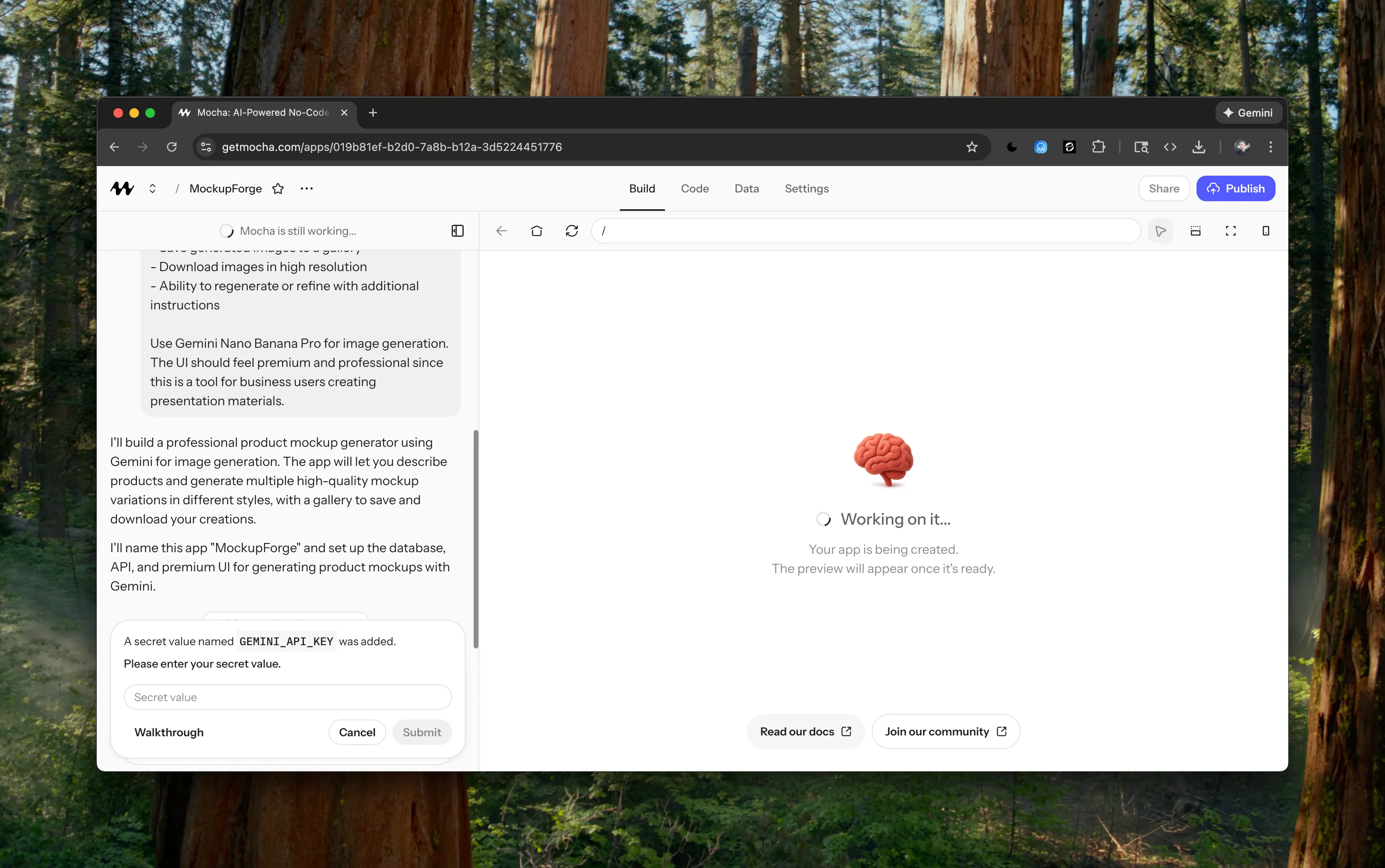
Task: Click the preview back arrow
Action: pyautogui.click(x=501, y=230)
